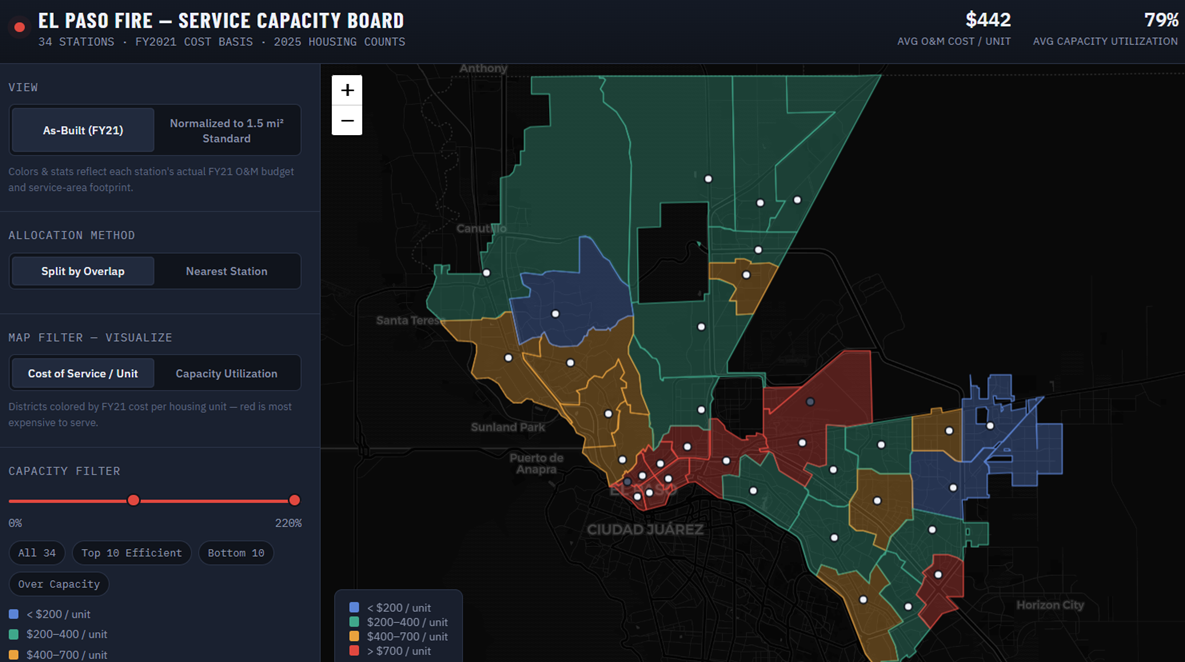Click the Horizon City map label
This screenshot has height=662, width=1185.
(1050, 605)
